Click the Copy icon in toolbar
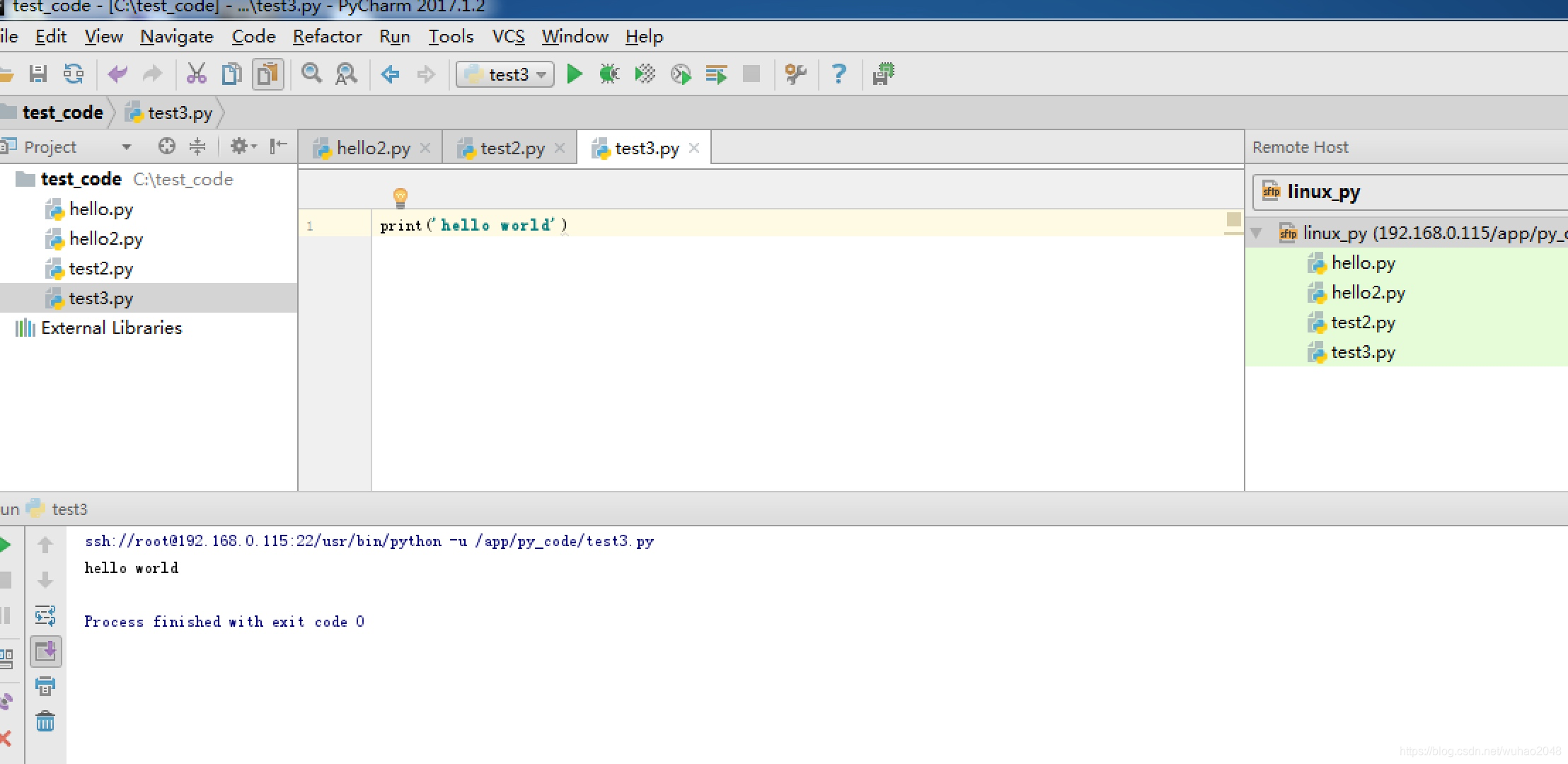Image resolution: width=1568 pixels, height=764 pixels. coord(231,74)
